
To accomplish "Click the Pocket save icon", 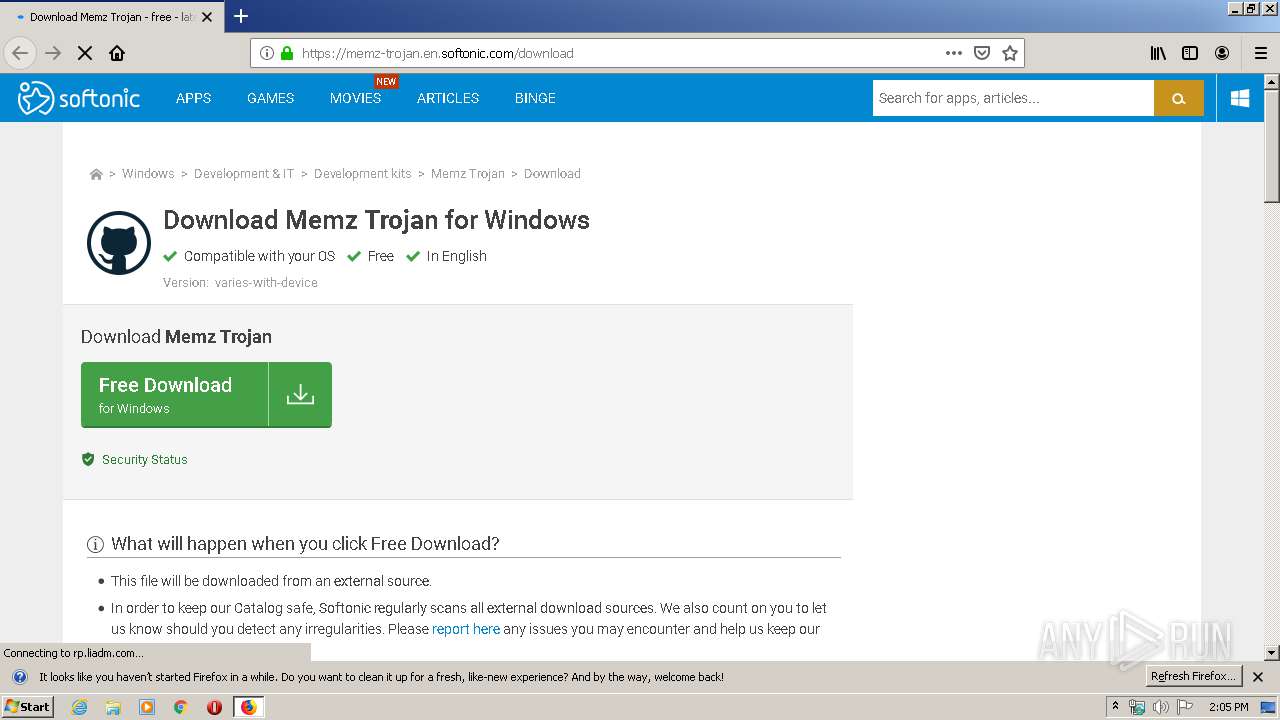I will pos(982,53).
